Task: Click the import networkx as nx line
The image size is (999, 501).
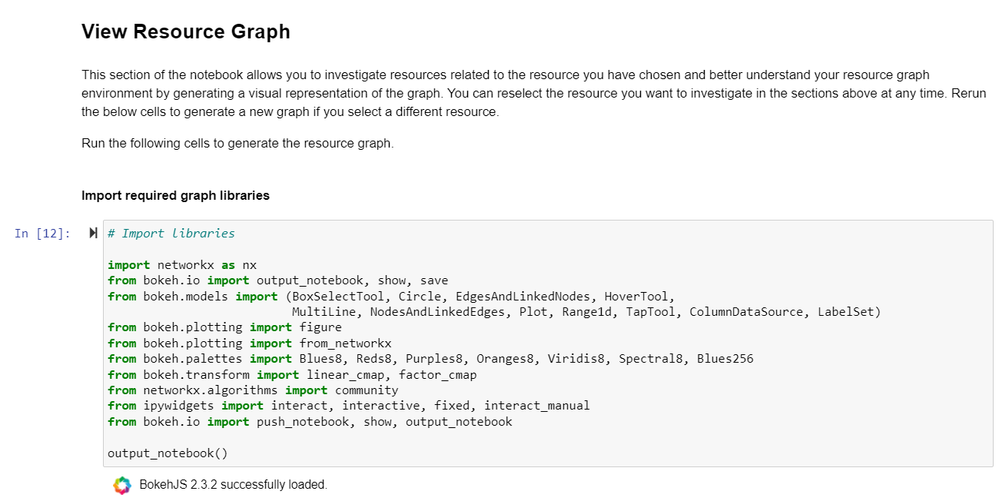Action: coord(182,265)
